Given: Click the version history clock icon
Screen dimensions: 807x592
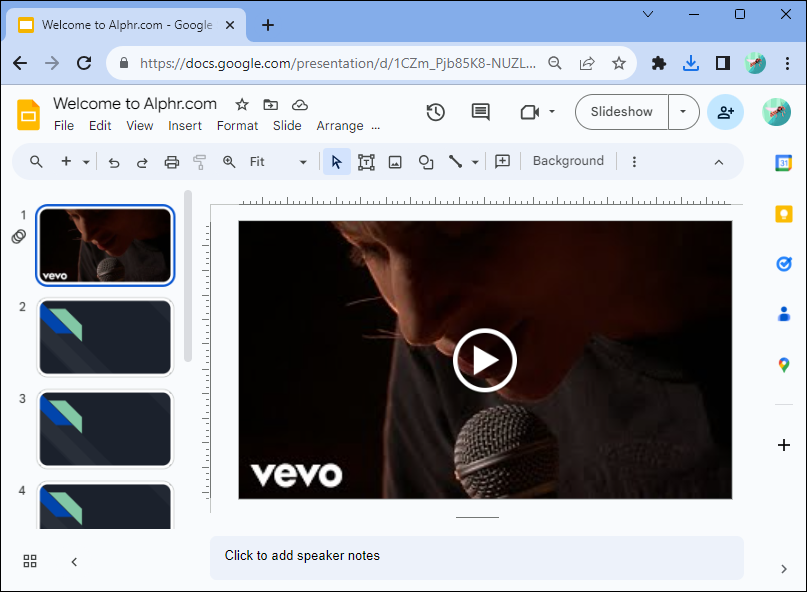Looking at the screenshot, I should click(435, 112).
